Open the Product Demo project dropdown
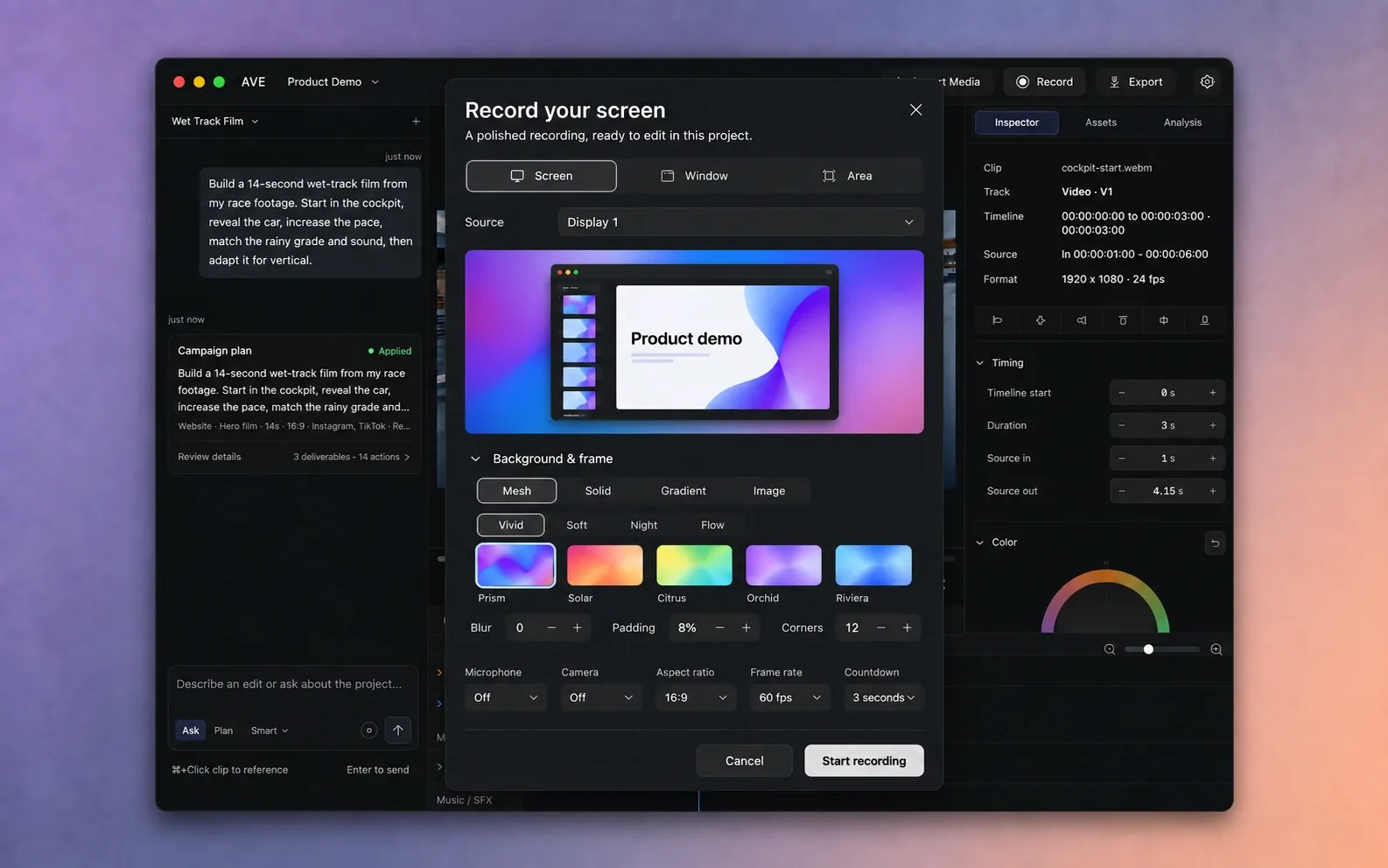Image resolution: width=1388 pixels, height=868 pixels. click(x=333, y=81)
